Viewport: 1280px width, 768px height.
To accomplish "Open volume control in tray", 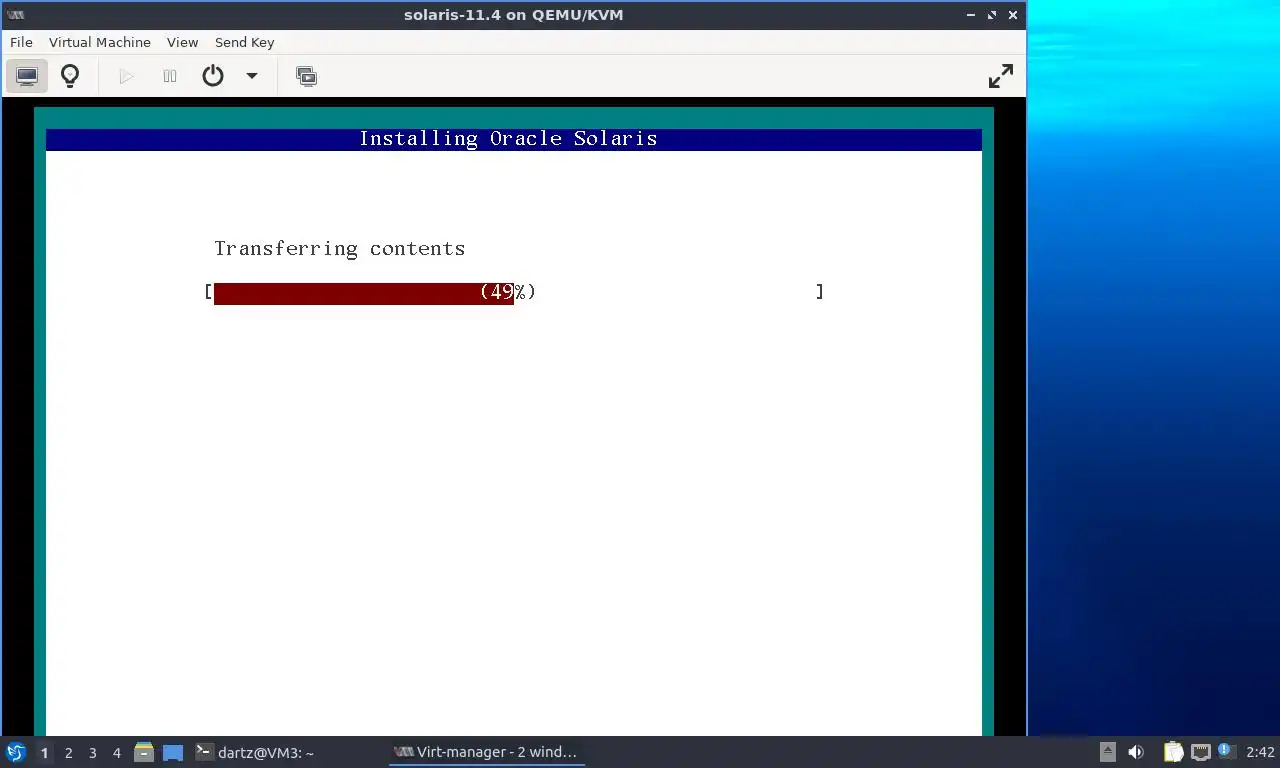I will [1136, 752].
